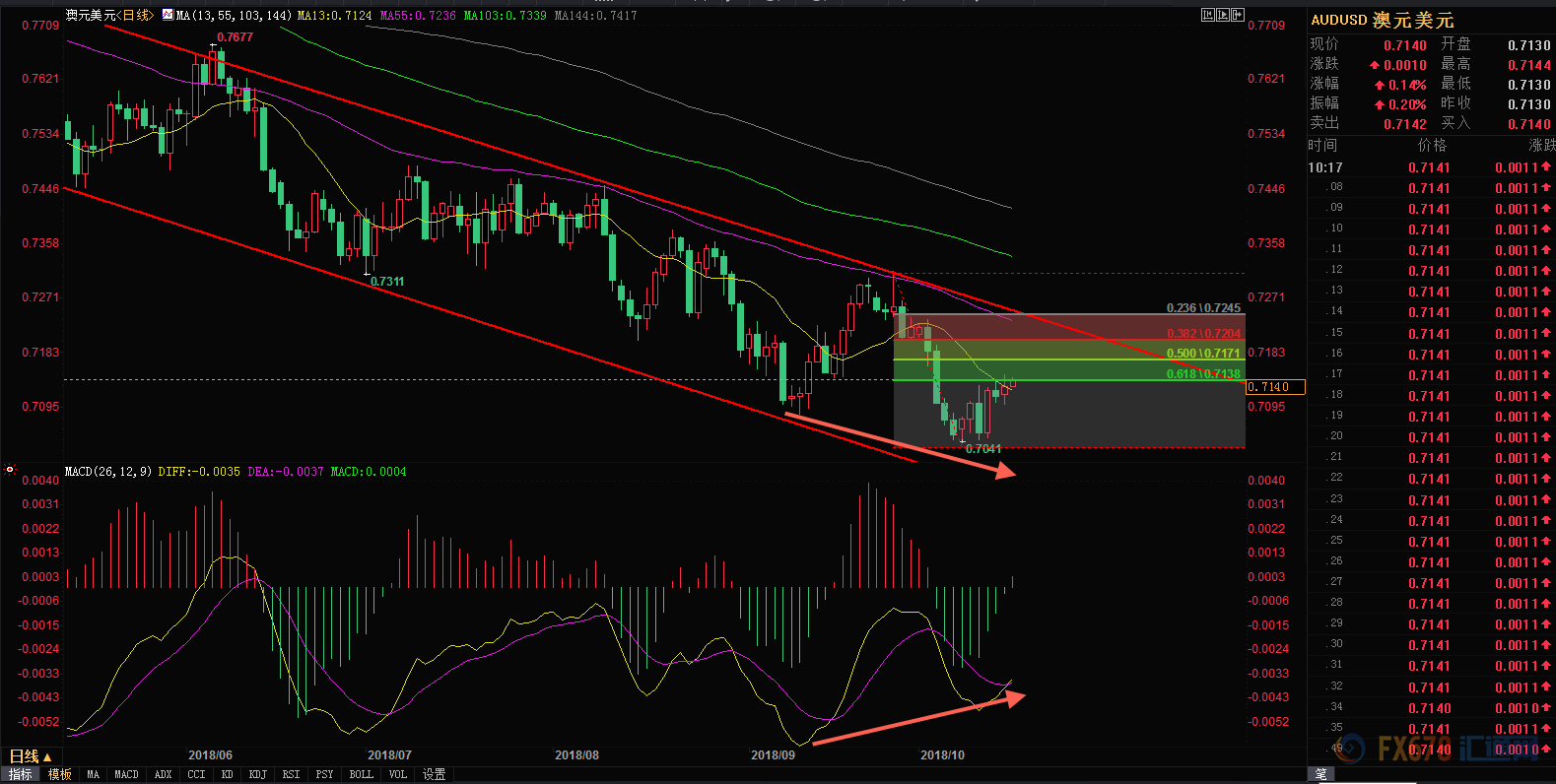This screenshot has width=1556, height=784.
Task: Click the 0.618\0.7138 Fibonacci level label
Action: coord(1203,374)
